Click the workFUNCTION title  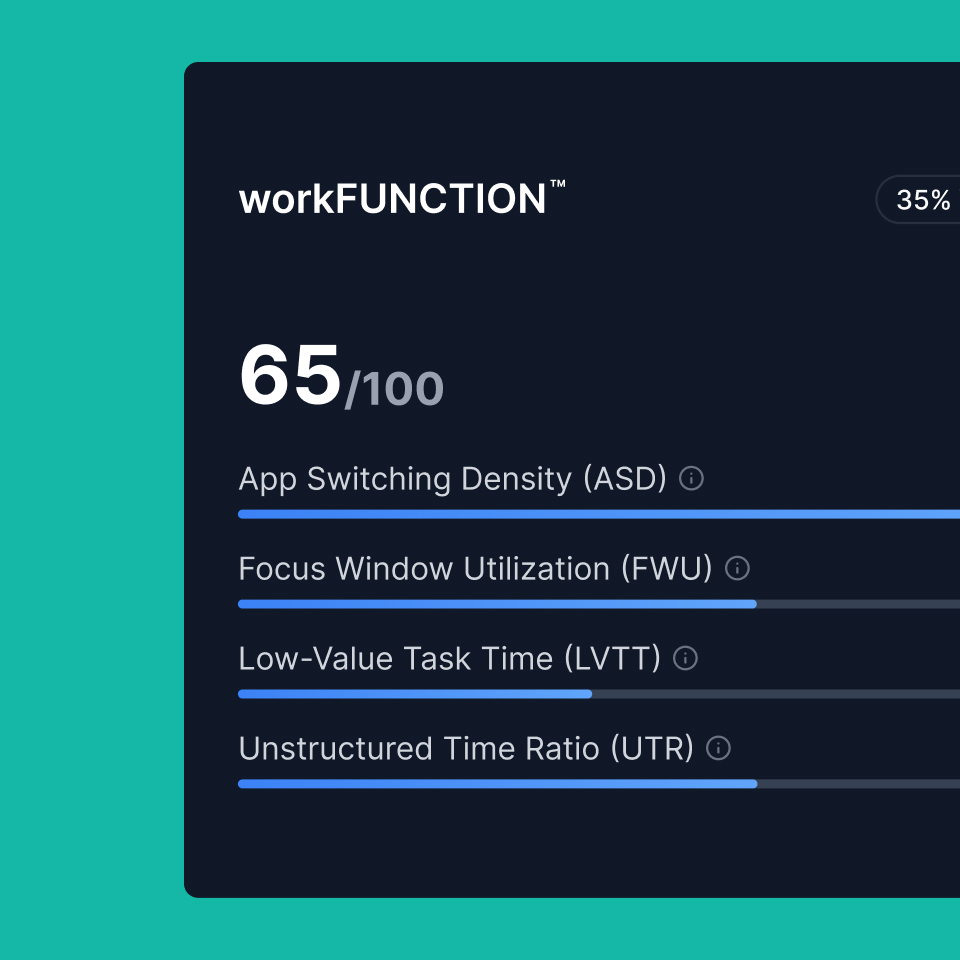click(x=402, y=198)
